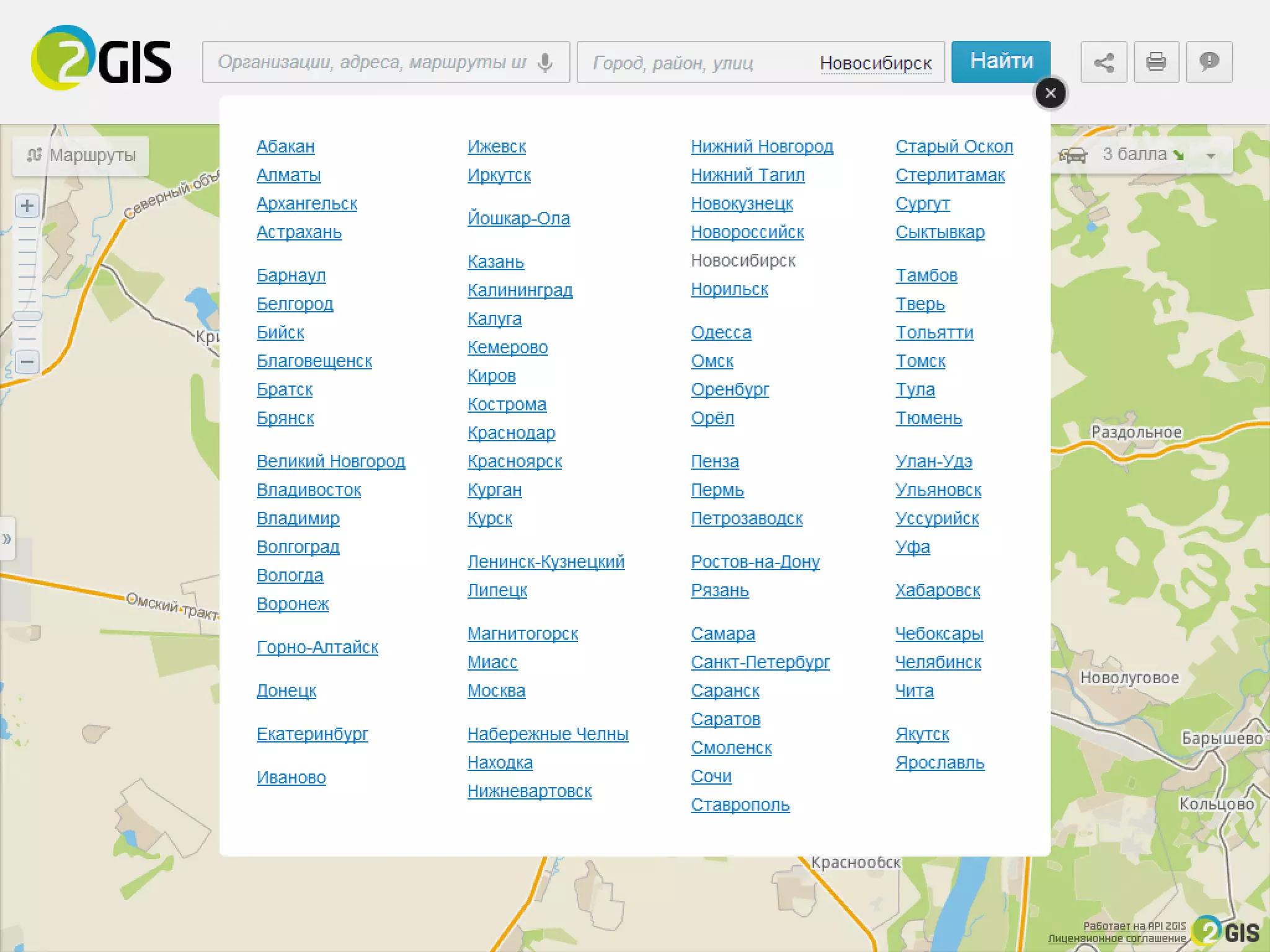Screen dimensions: 1270x952
Task: Click the share icon button
Action: 1103,62
